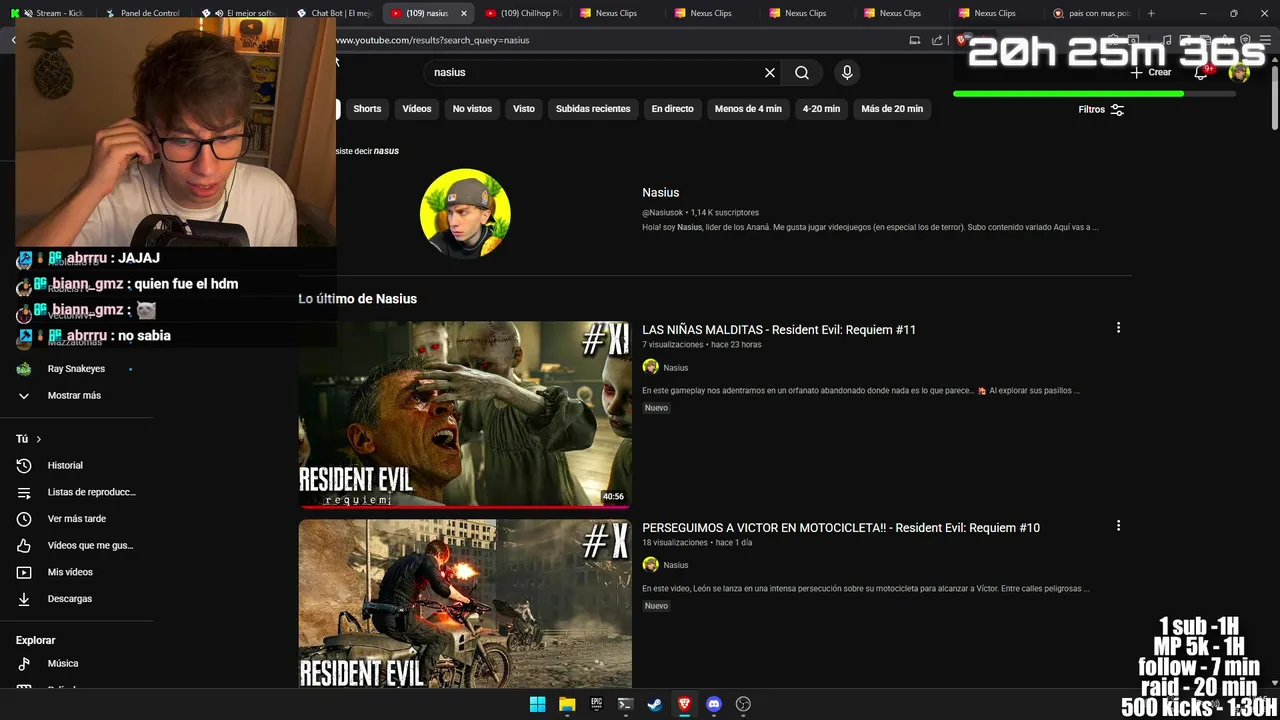Image resolution: width=1280 pixels, height=720 pixels.
Task: Click the install app icon in address bar
Action: [x=914, y=40]
